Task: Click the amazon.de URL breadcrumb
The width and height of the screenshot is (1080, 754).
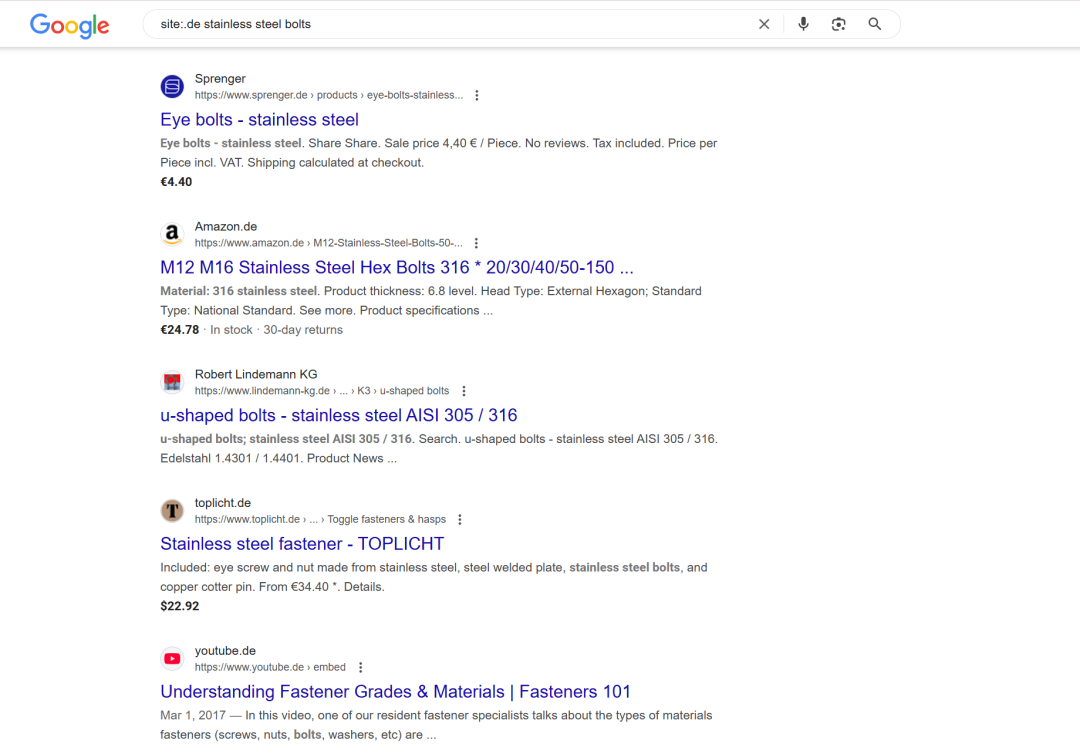Action: [x=329, y=243]
